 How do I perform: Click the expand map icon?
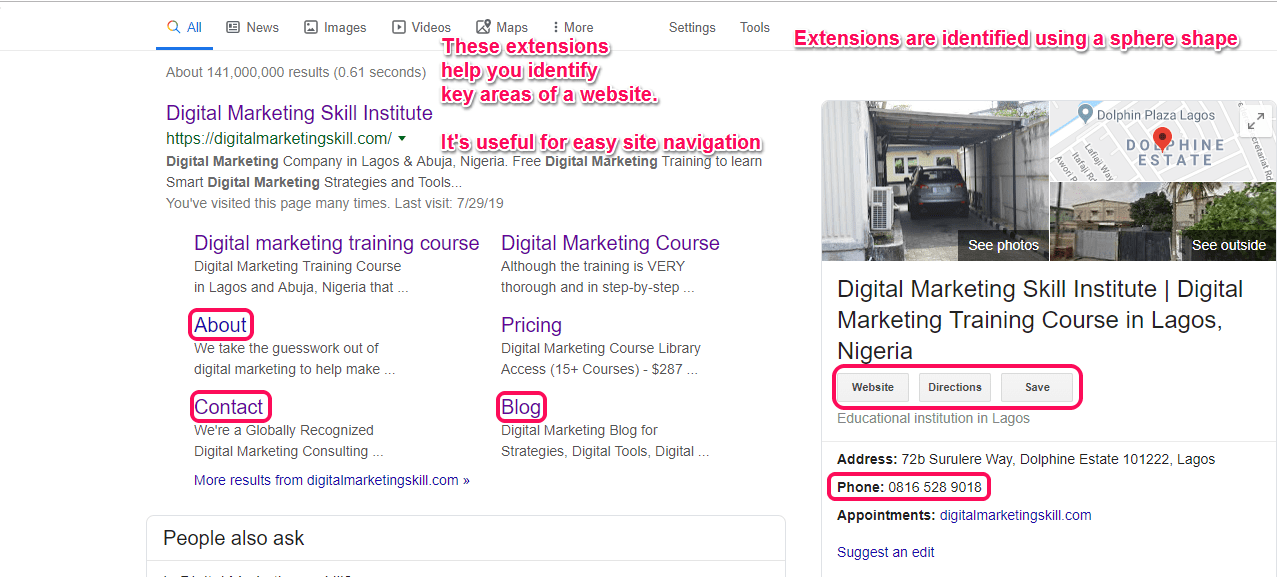(1254, 121)
